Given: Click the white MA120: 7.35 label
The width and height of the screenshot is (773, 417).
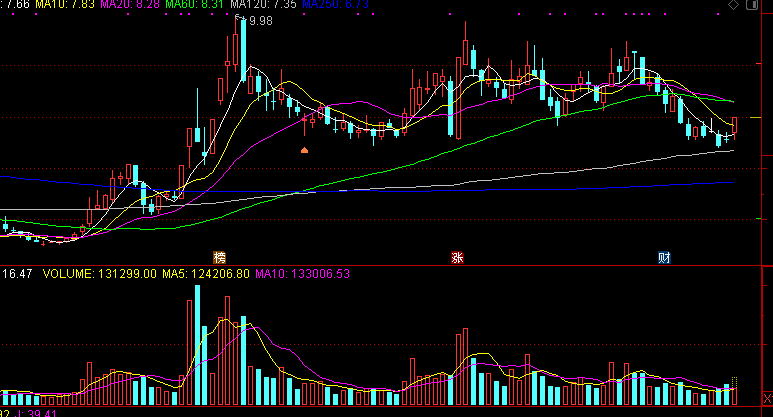Looking at the screenshot, I should [x=263, y=4].
